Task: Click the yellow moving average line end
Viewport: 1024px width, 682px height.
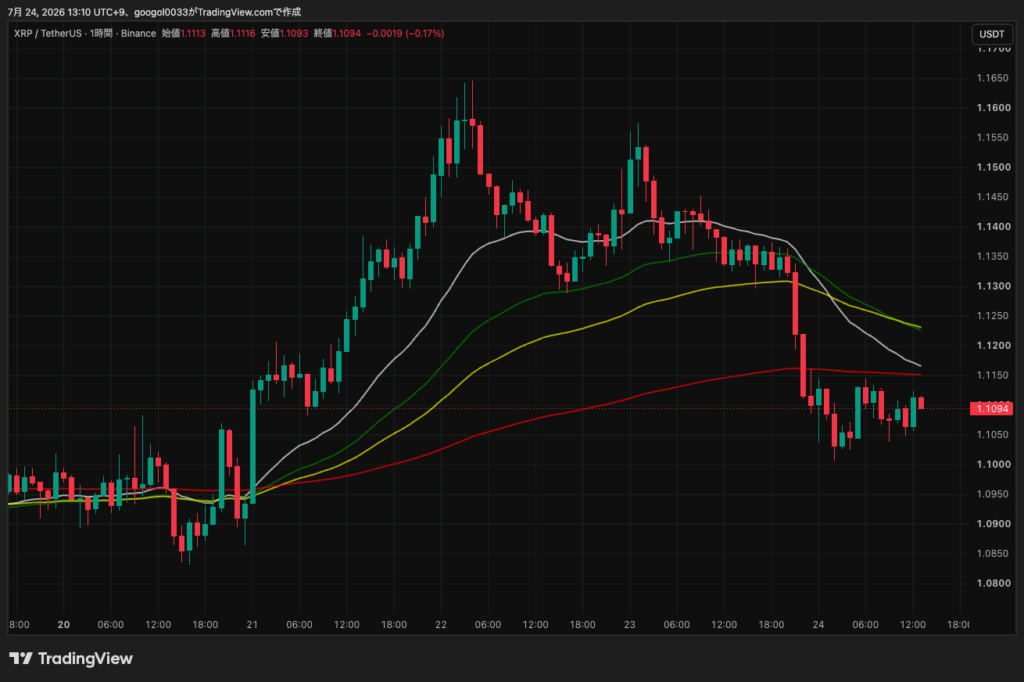Action: (x=920, y=326)
